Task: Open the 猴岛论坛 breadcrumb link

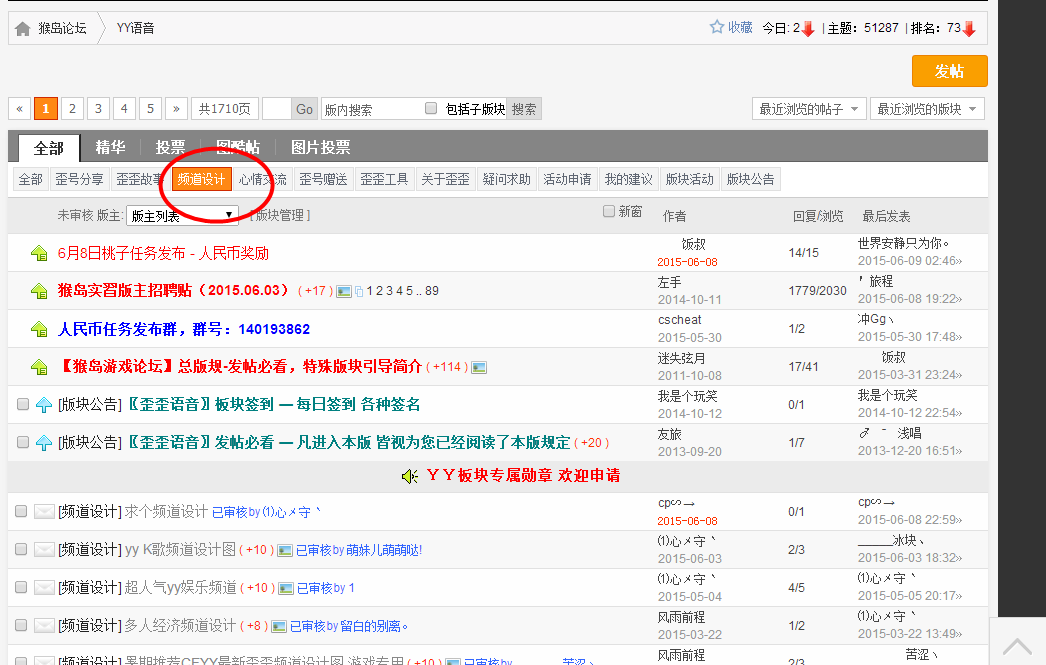Action: 62,28
